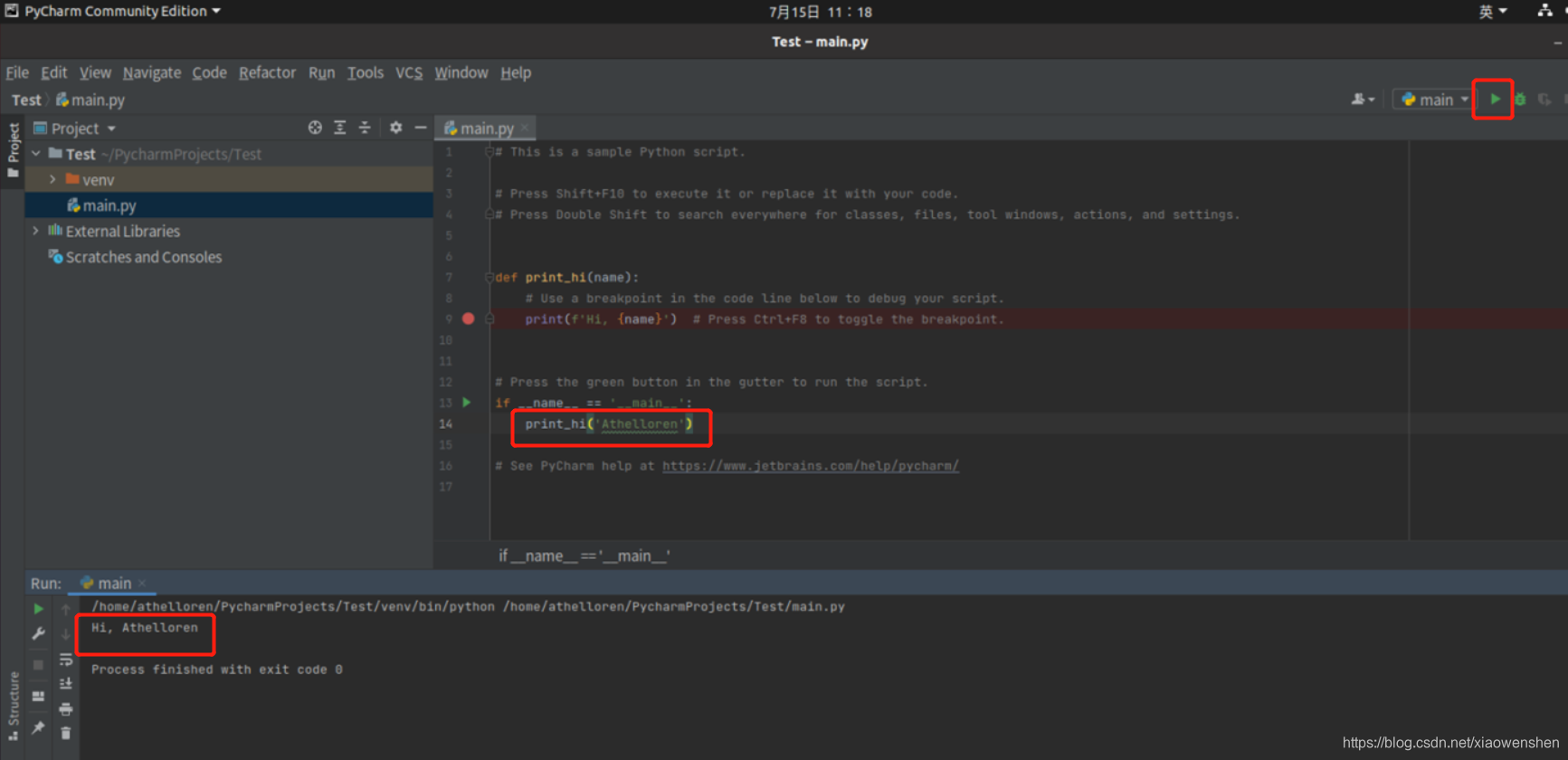Open the Navigate menu
This screenshot has width=1568, height=760.
(x=152, y=72)
